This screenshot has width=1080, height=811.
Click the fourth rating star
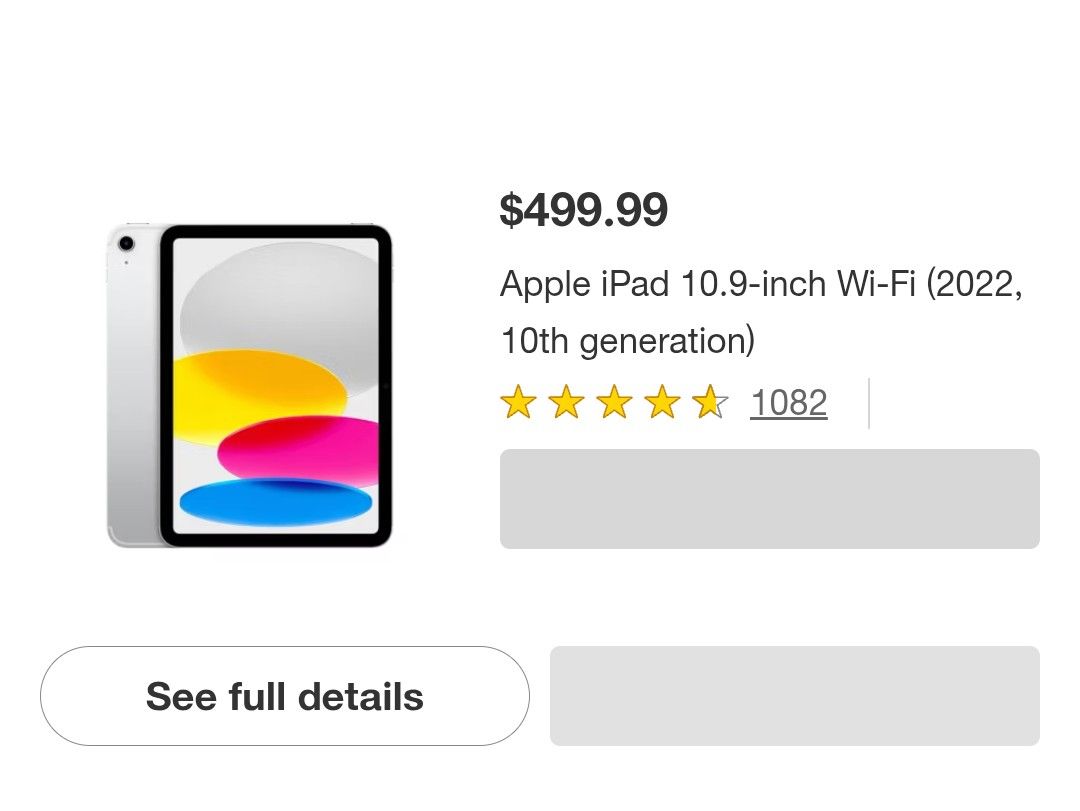(x=663, y=402)
